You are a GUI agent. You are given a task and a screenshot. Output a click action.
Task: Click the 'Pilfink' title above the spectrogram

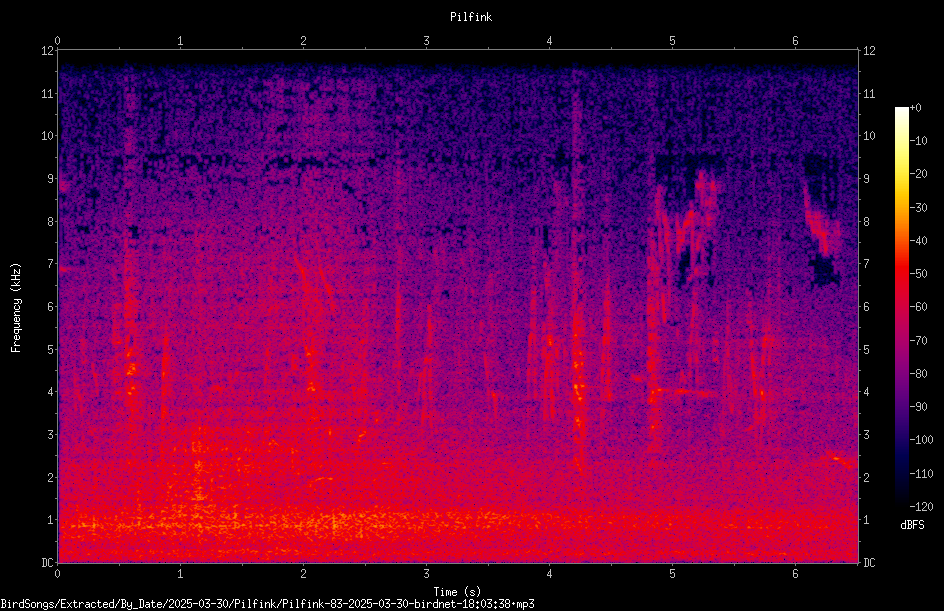point(471,17)
